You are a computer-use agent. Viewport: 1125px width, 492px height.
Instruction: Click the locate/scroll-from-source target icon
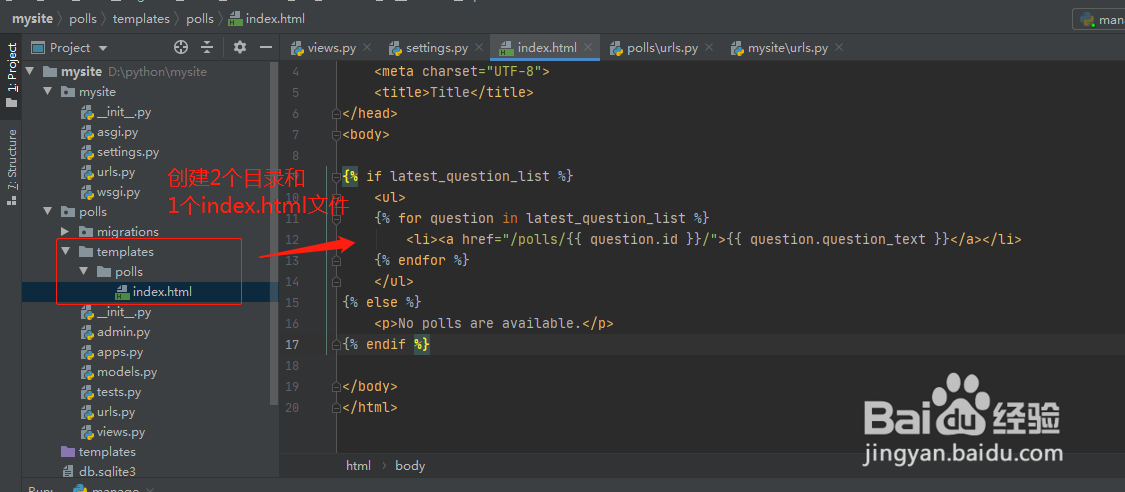181,47
